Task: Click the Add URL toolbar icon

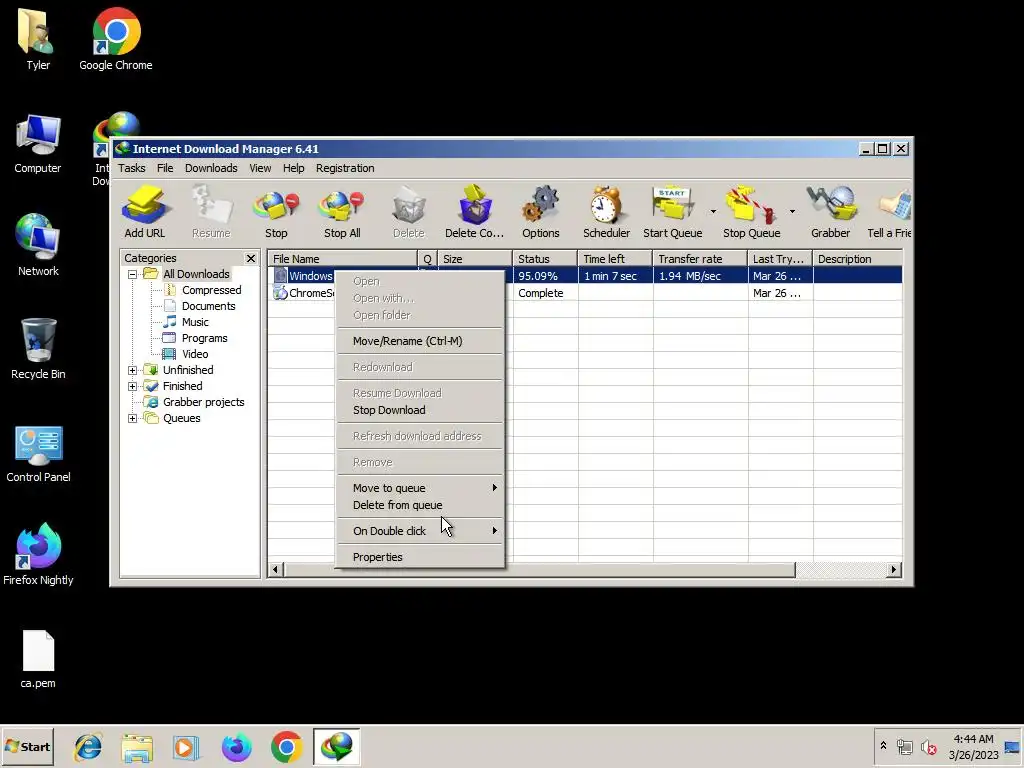Action: click(145, 212)
